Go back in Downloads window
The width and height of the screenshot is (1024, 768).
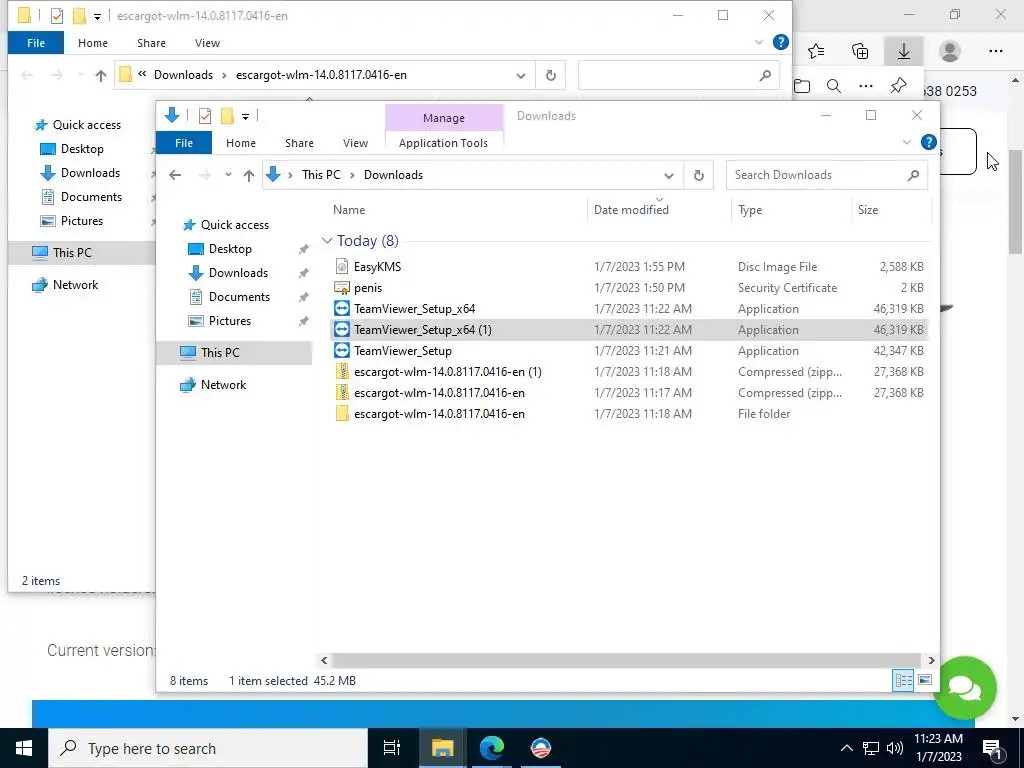click(175, 175)
